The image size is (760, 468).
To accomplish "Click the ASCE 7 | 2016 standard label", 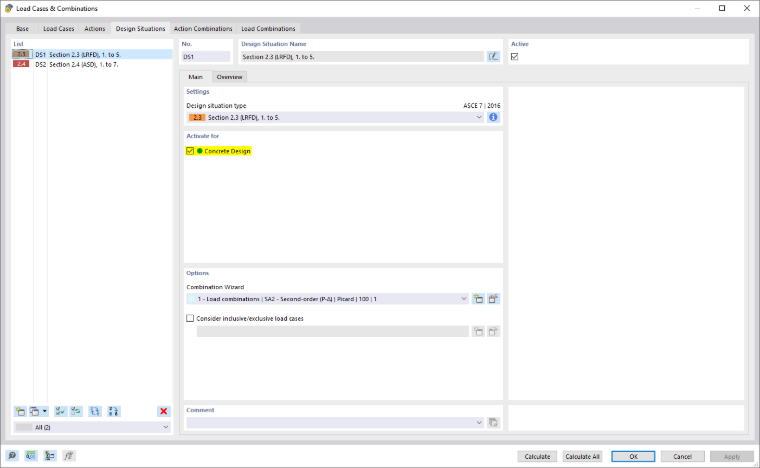I will pyautogui.click(x=481, y=106).
